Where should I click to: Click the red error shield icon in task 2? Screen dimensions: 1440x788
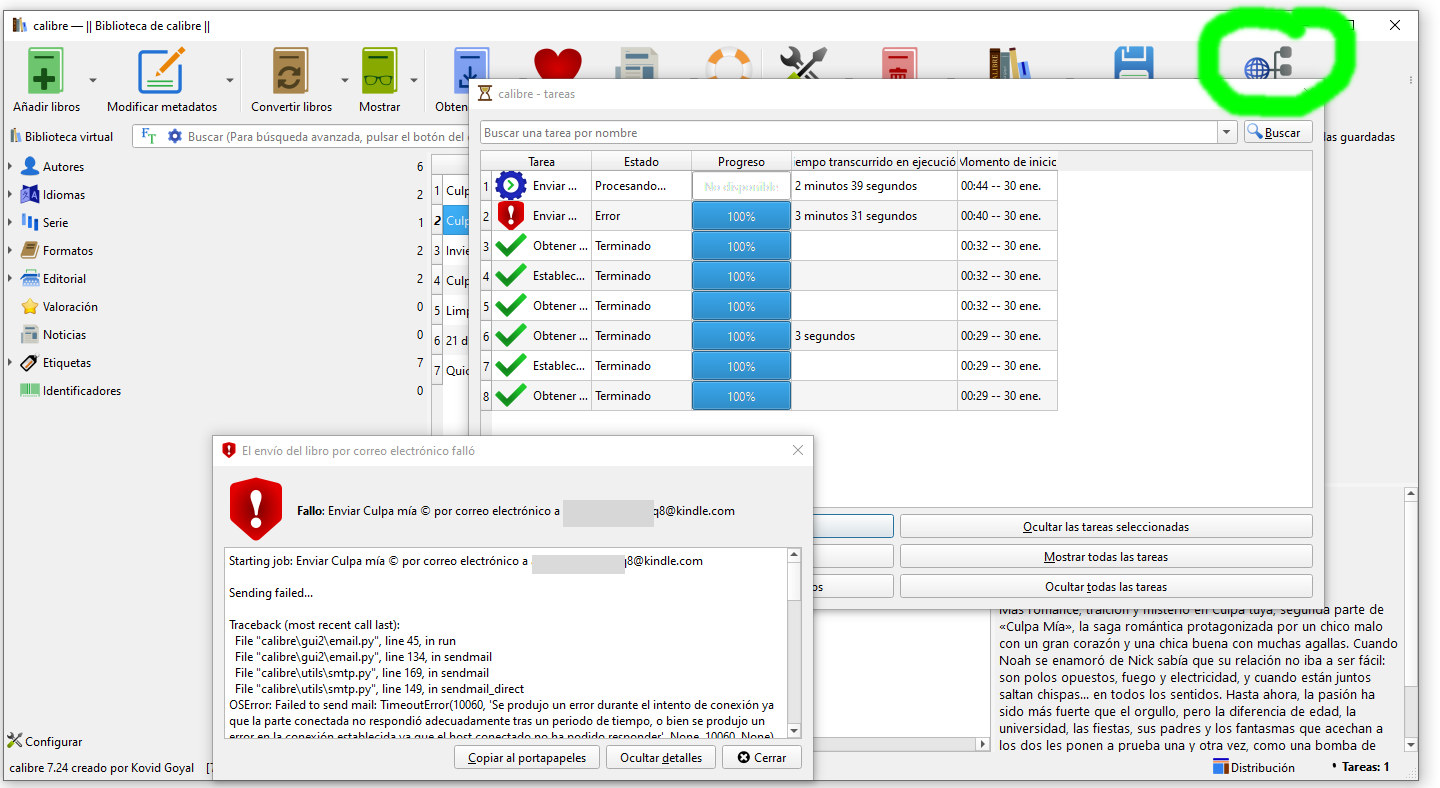(511, 215)
